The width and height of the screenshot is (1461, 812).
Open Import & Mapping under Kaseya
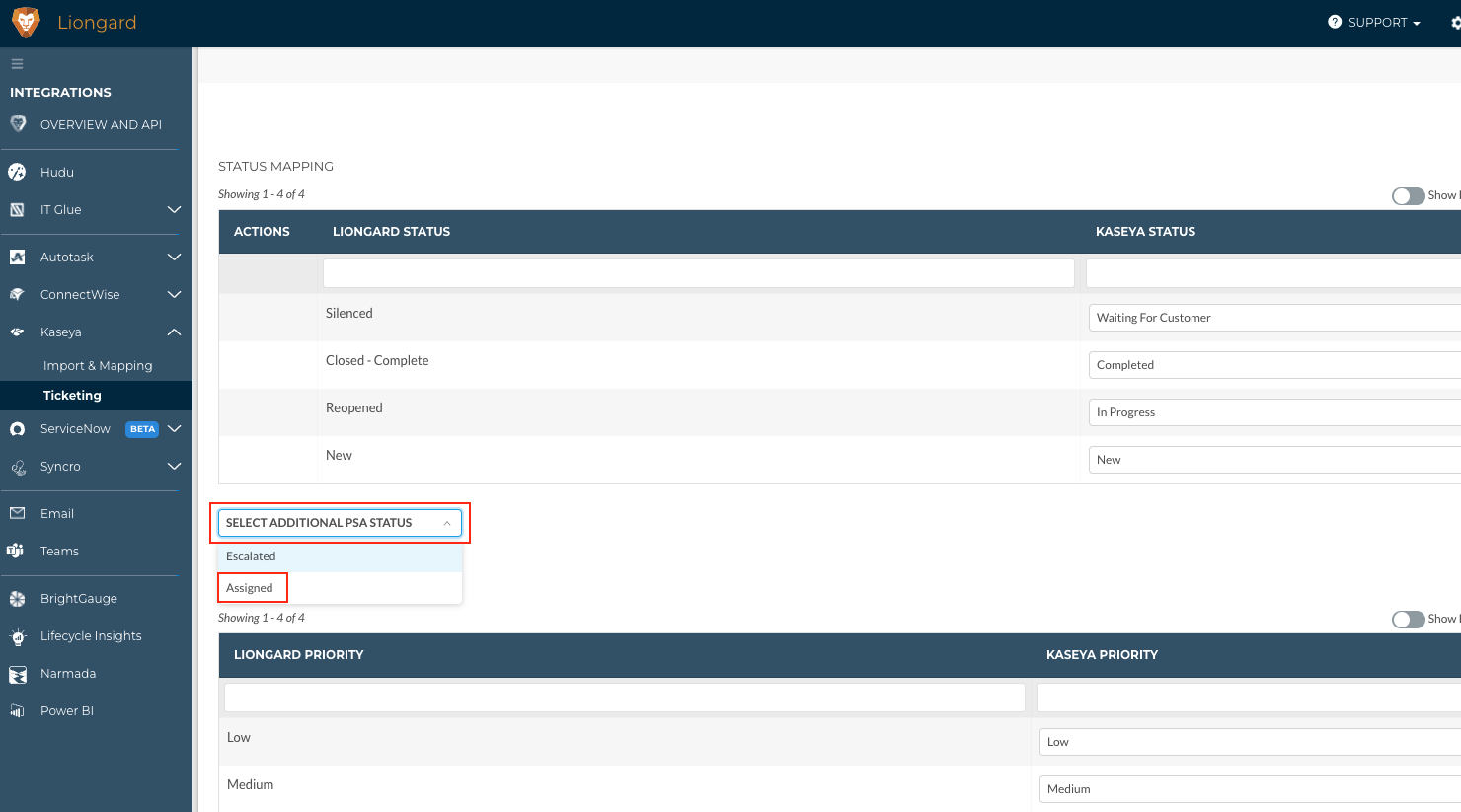[98, 365]
